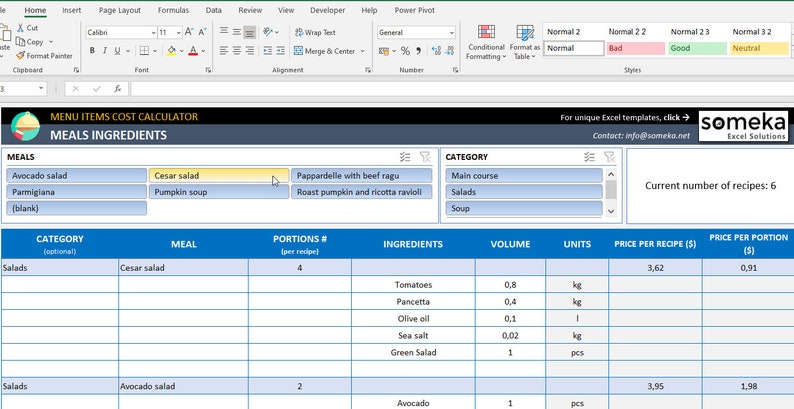Open the font size 11 dropdown
794x409 pixels.
179,32
